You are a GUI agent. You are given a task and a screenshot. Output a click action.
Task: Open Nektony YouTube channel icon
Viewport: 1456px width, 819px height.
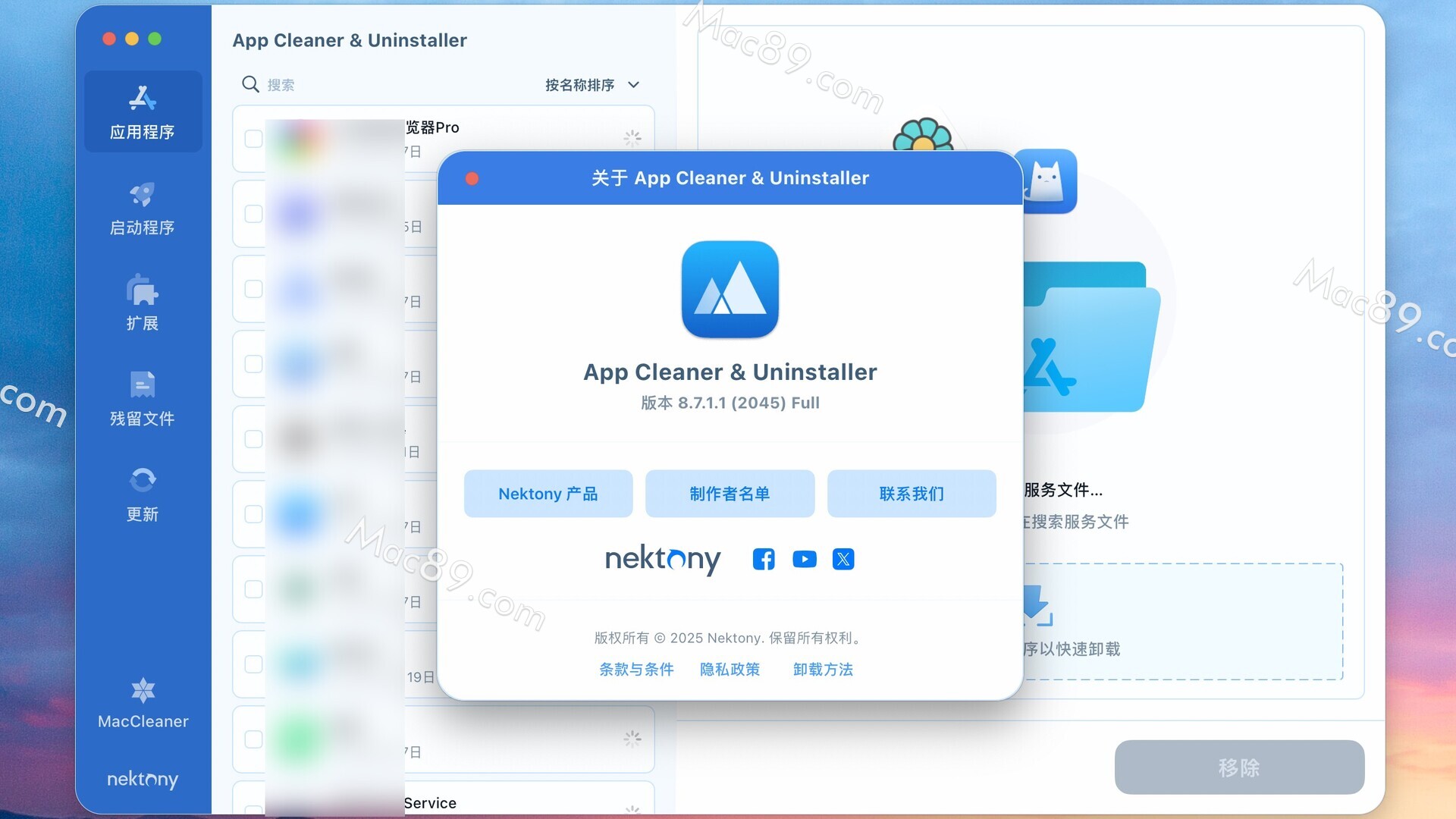(x=804, y=560)
